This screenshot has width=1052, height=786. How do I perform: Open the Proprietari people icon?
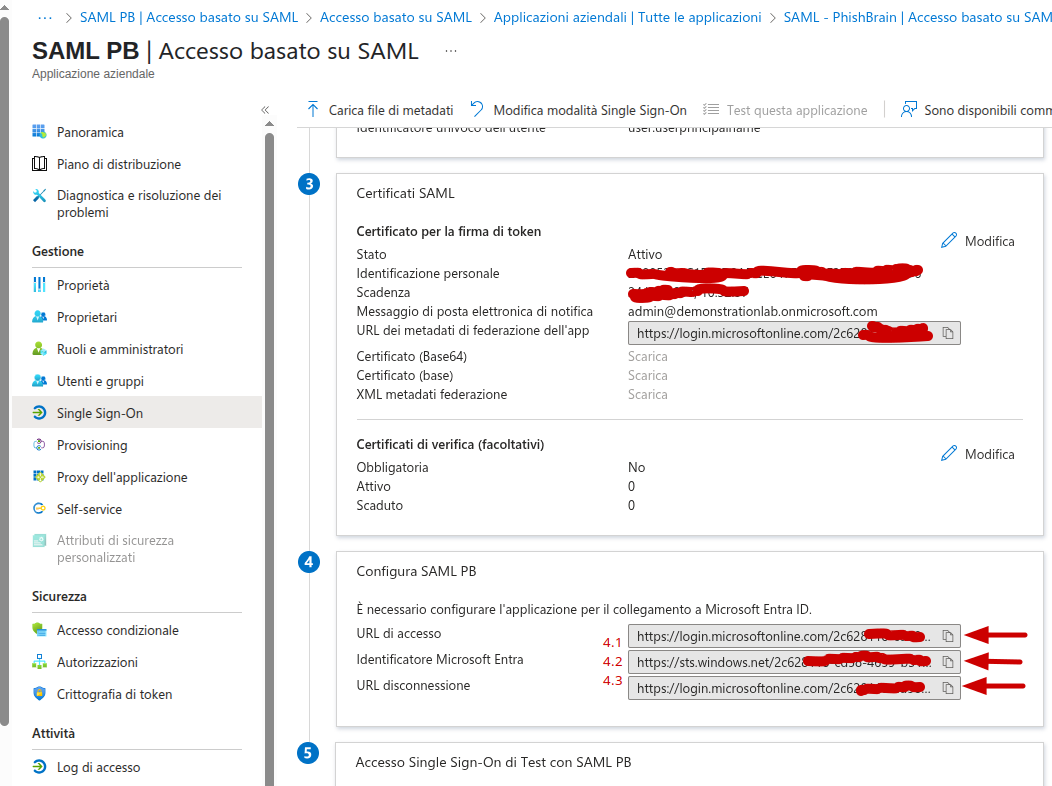40,317
